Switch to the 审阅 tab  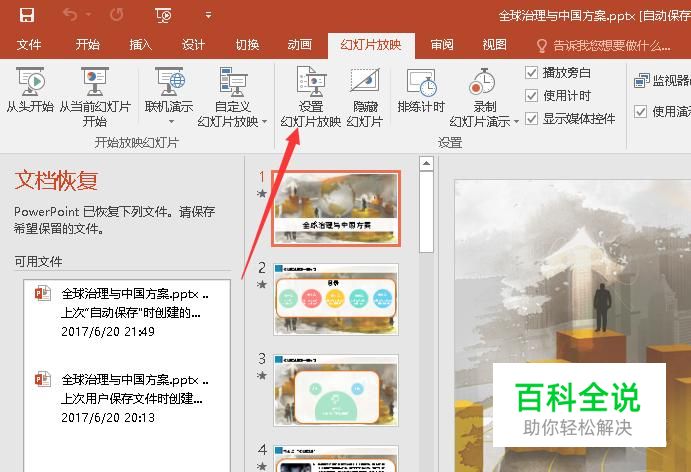(442, 45)
